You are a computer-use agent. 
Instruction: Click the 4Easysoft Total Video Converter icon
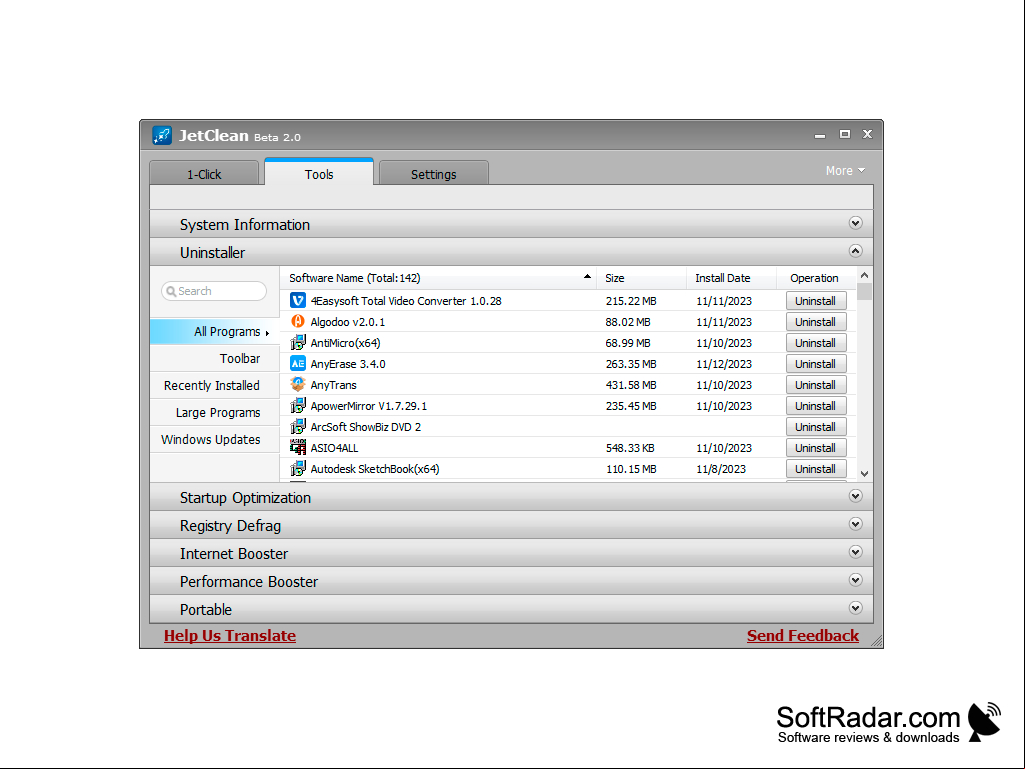coord(297,301)
